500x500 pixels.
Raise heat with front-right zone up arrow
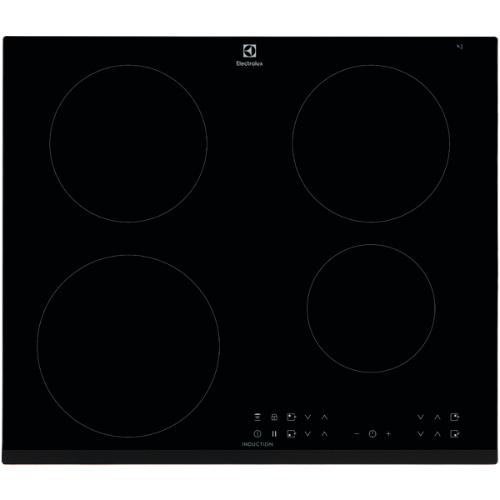click(x=437, y=434)
